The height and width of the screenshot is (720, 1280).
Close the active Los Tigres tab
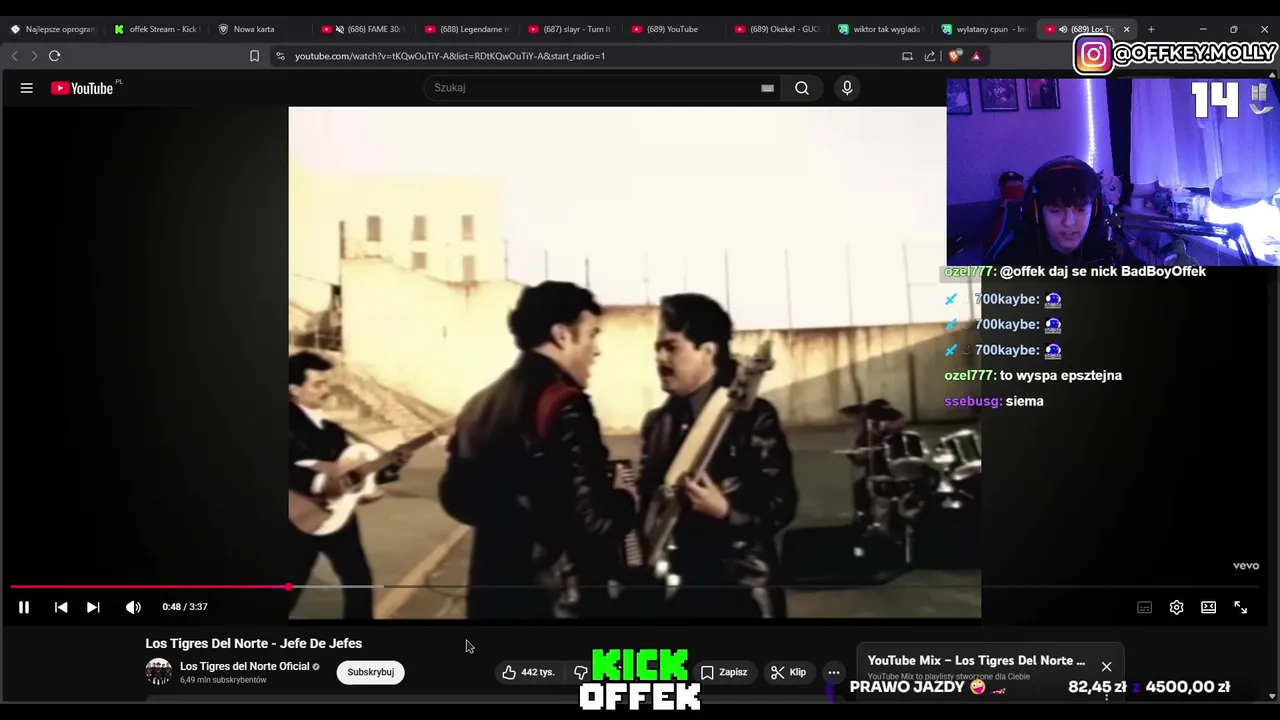(x=1126, y=29)
